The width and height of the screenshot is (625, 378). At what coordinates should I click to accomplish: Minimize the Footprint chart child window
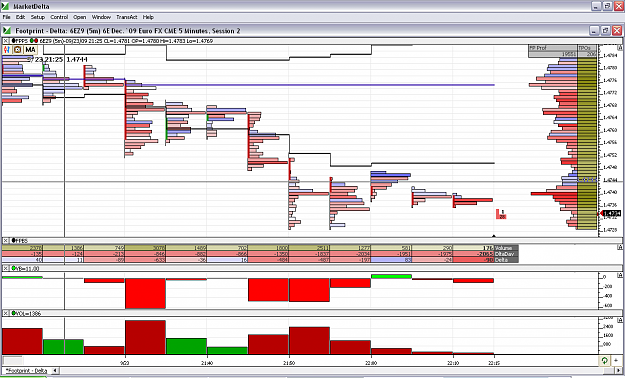click(594, 30)
